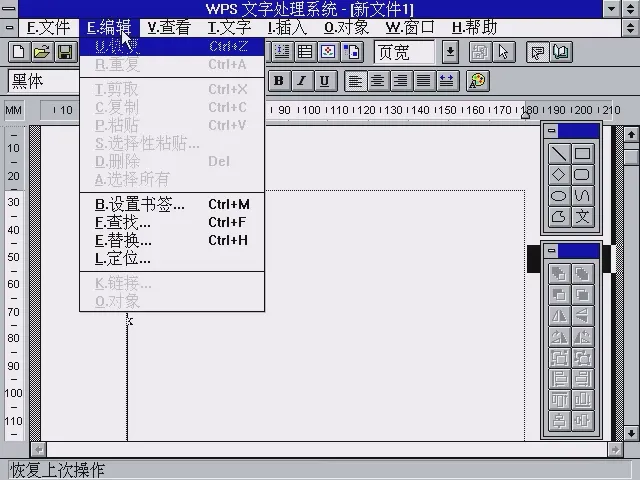The width and height of the screenshot is (640, 480).
Task: Click the bring to front object icon
Action: pos(559,273)
